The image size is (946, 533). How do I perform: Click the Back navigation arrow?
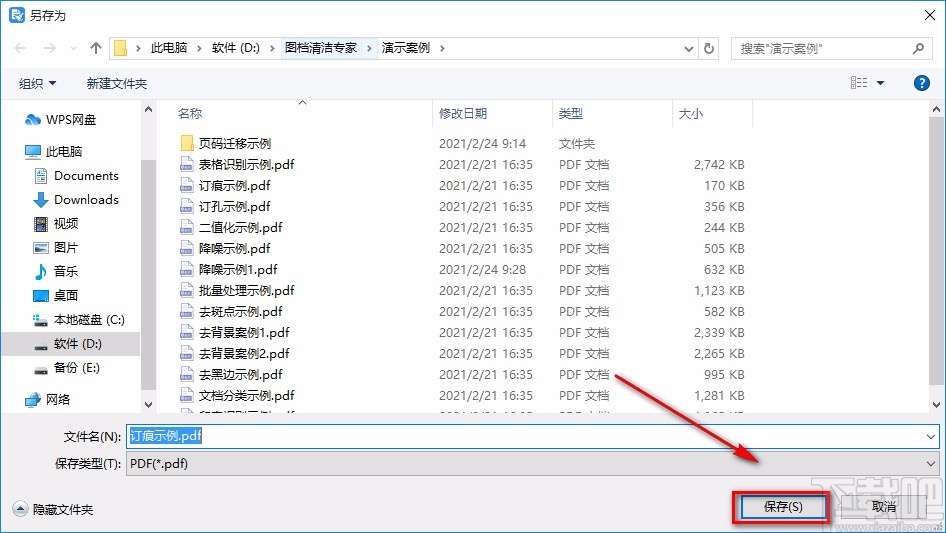pyautogui.click(x=20, y=48)
